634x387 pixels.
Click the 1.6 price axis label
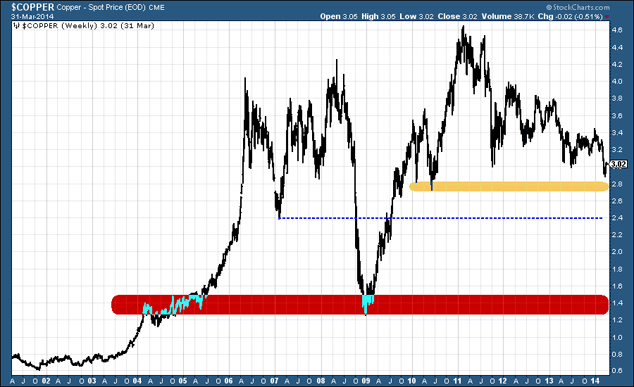(x=617, y=286)
